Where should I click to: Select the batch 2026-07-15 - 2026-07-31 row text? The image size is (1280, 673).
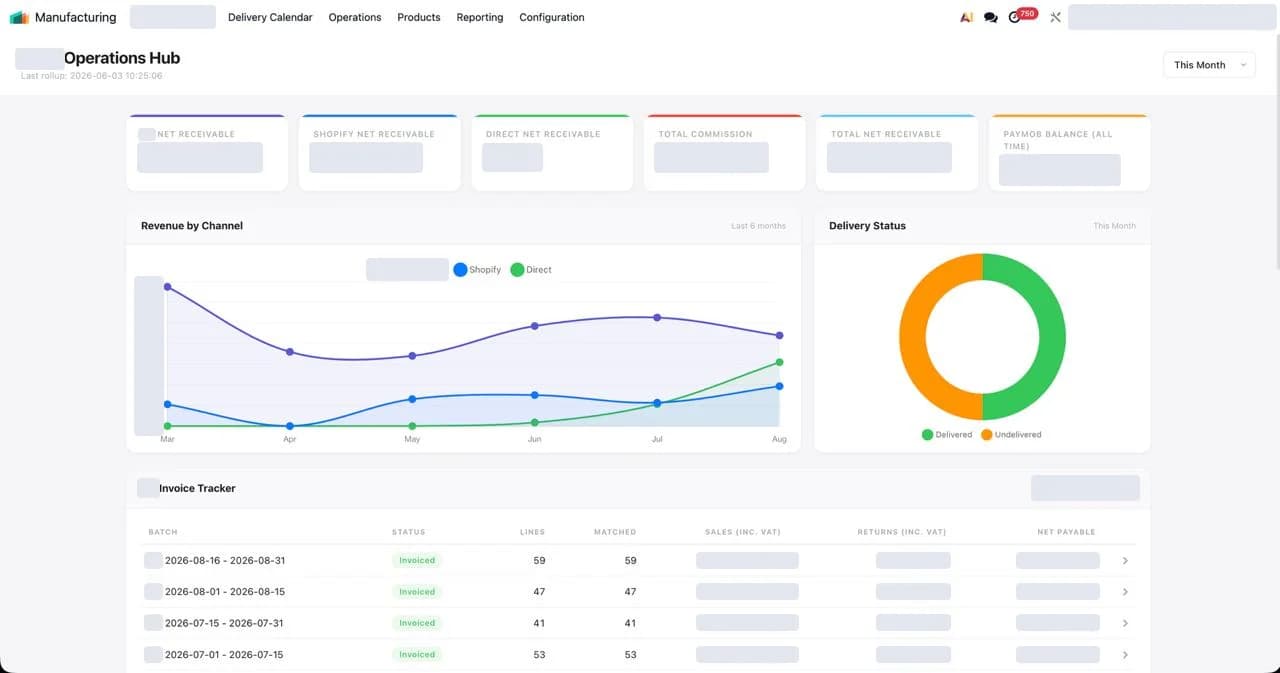(224, 623)
